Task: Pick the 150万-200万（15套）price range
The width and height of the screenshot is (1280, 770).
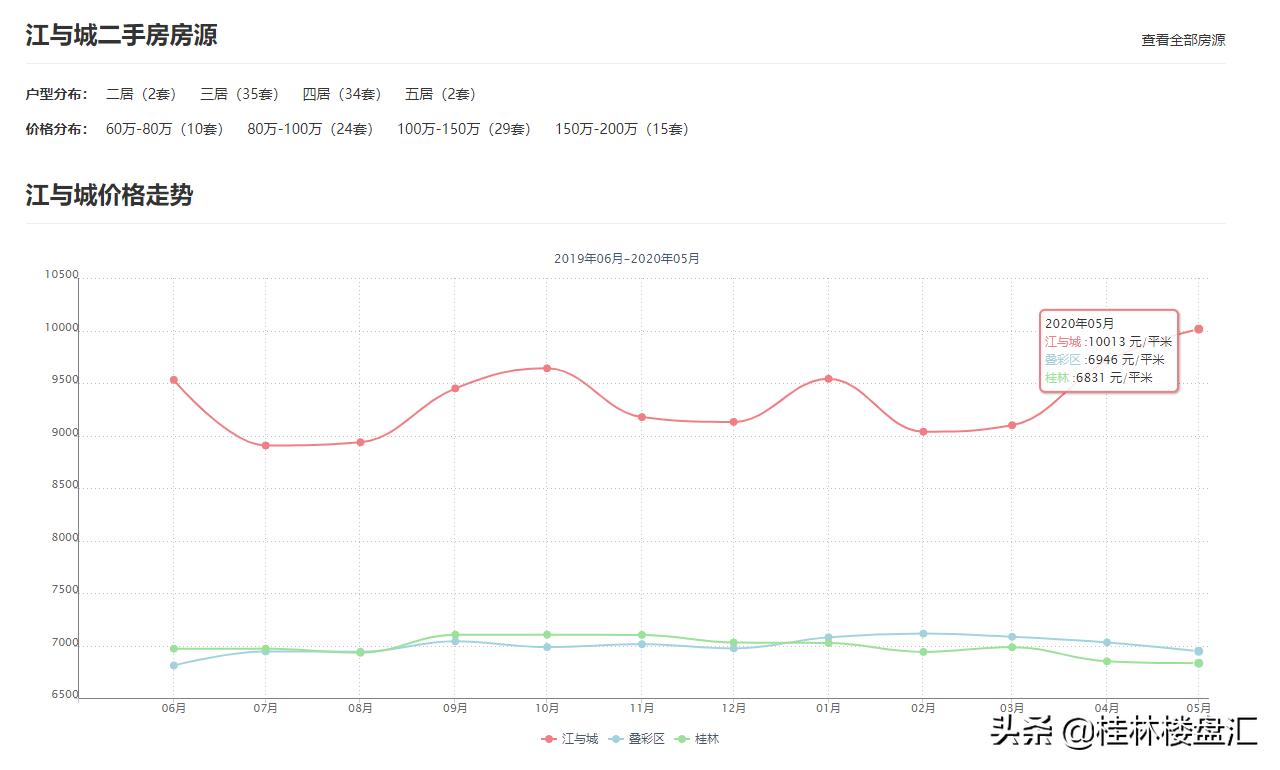Action: point(622,129)
